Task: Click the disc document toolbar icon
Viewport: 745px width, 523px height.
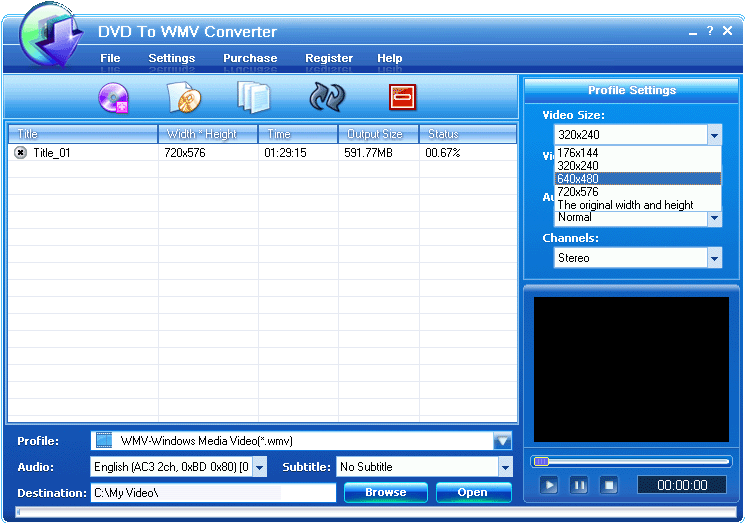Action: pyautogui.click(x=183, y=97)
